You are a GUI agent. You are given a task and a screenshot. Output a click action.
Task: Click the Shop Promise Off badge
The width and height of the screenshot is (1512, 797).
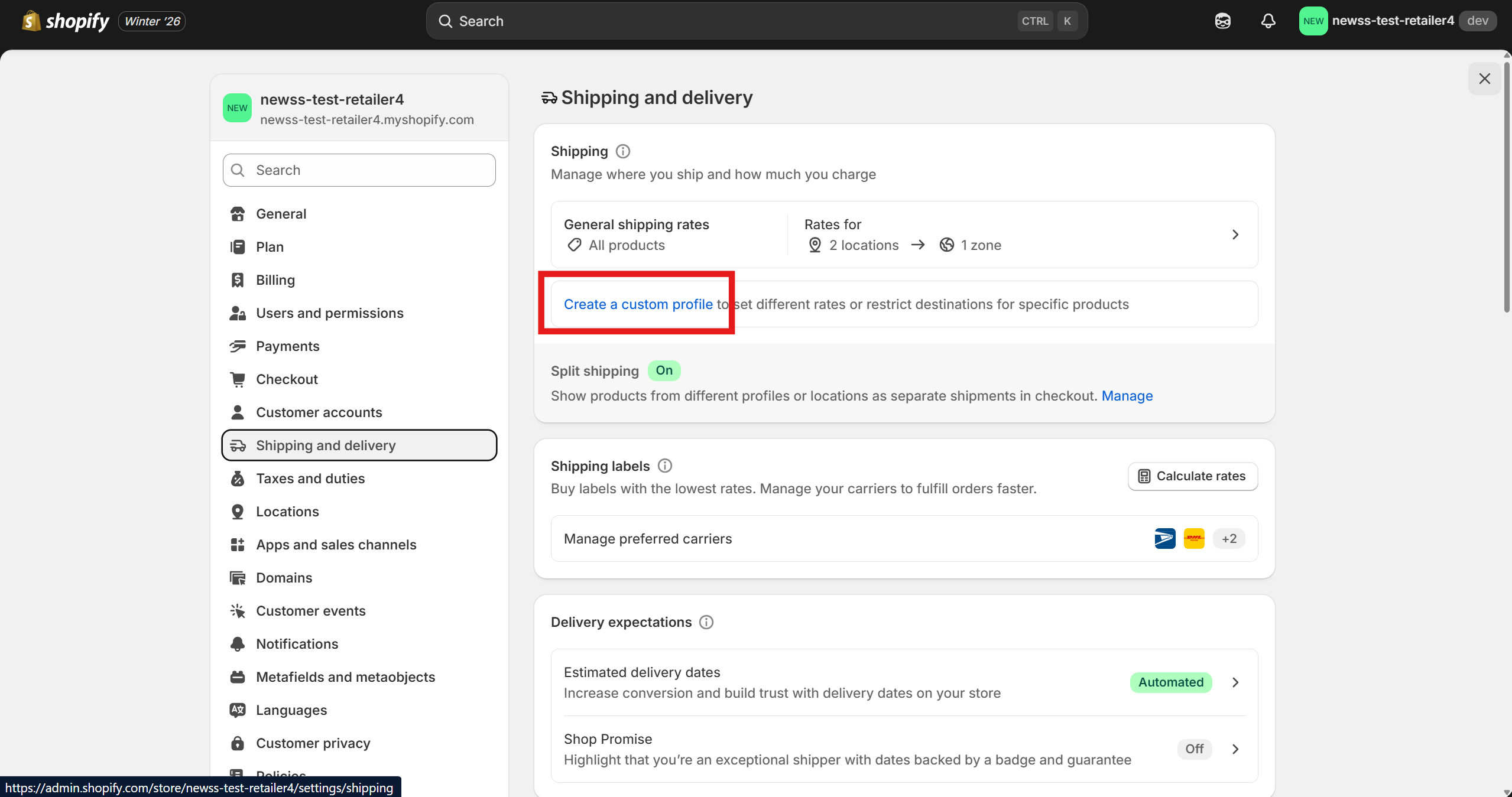[1194, 749]
